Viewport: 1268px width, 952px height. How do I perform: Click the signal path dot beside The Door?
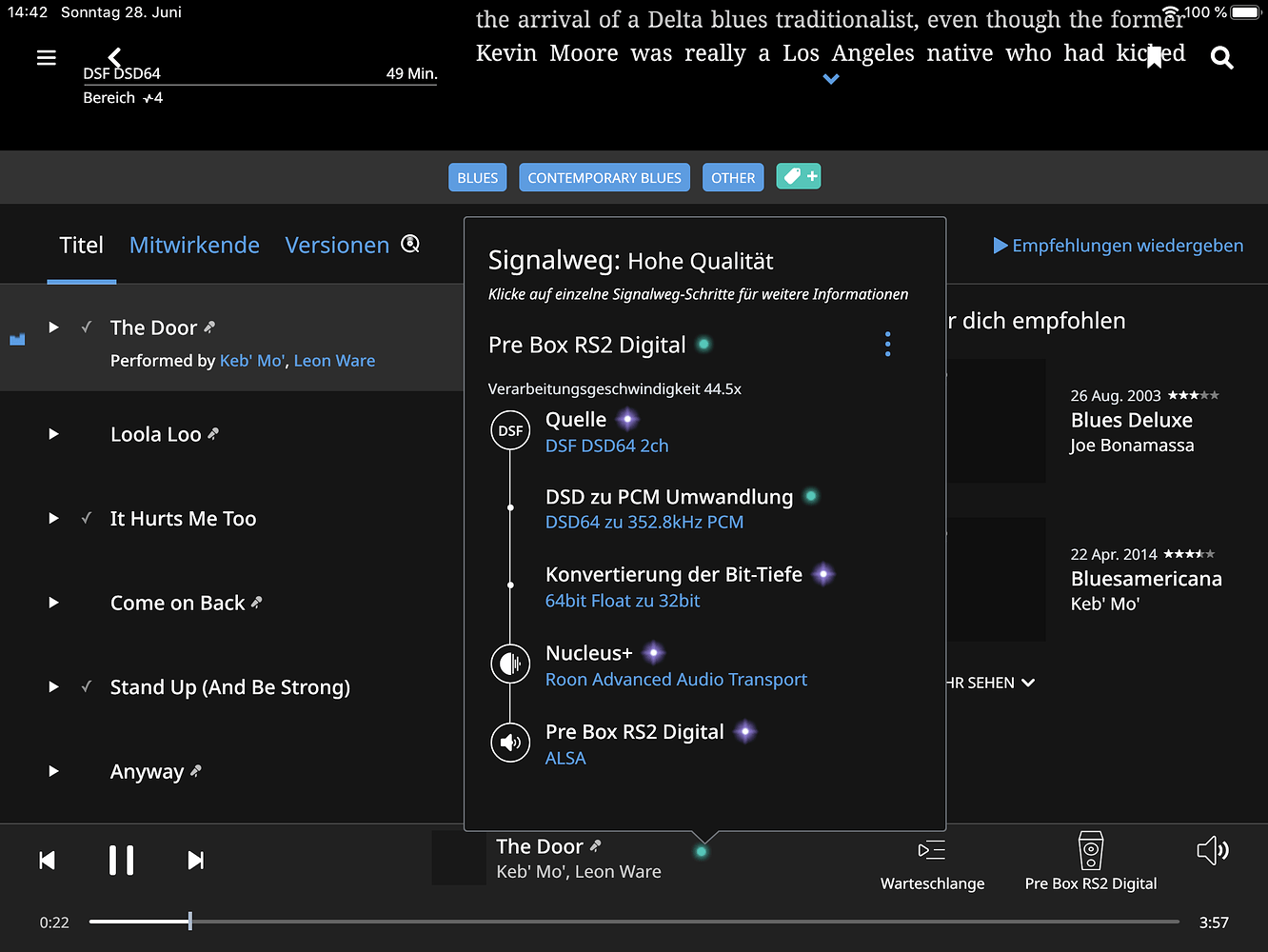[702, 851]
